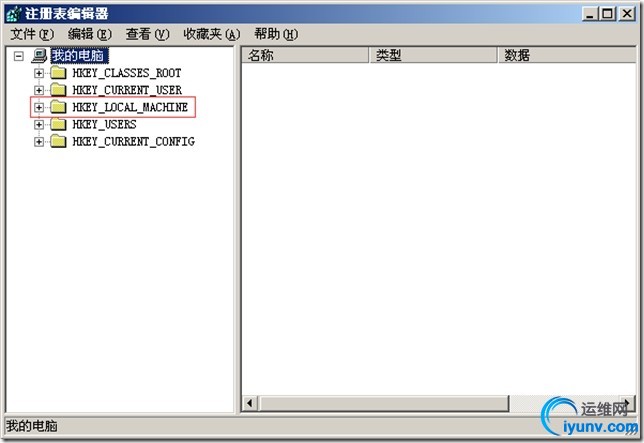Image resolution: width=644 pixels, height=443 pixels.
Task: Click the My Computer icon in tree
Action: (x=39, y=55)
